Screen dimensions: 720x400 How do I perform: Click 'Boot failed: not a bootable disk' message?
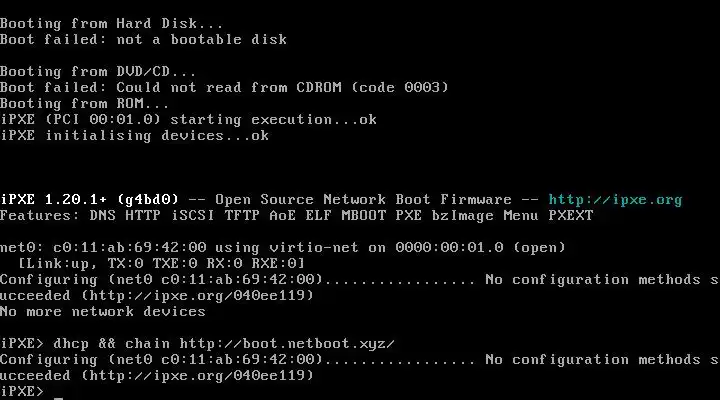(x=143, y=39)
